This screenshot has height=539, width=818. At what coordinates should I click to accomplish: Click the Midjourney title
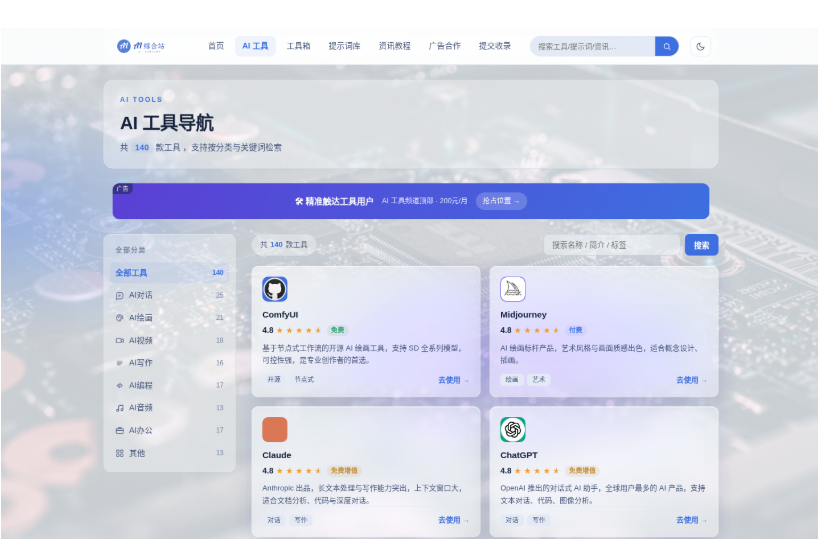coord(523,315)
